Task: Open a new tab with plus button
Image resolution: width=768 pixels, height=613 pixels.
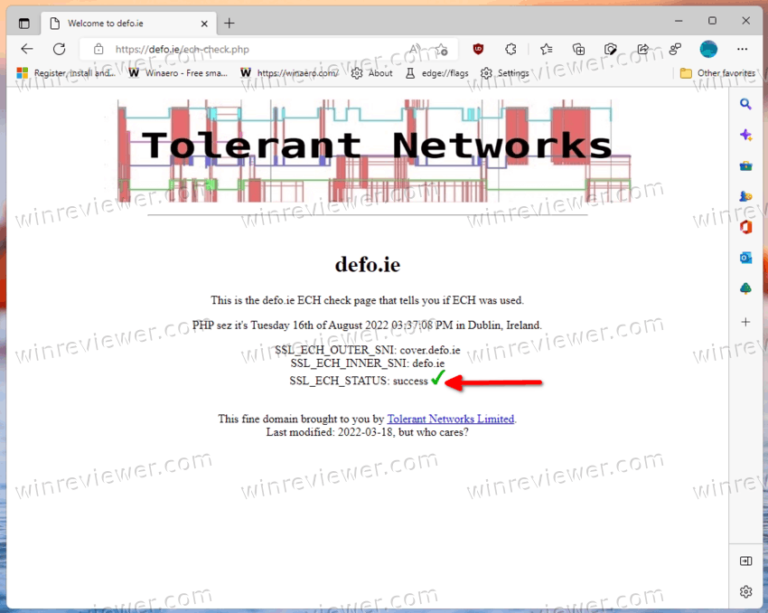Action: [229, 22]
